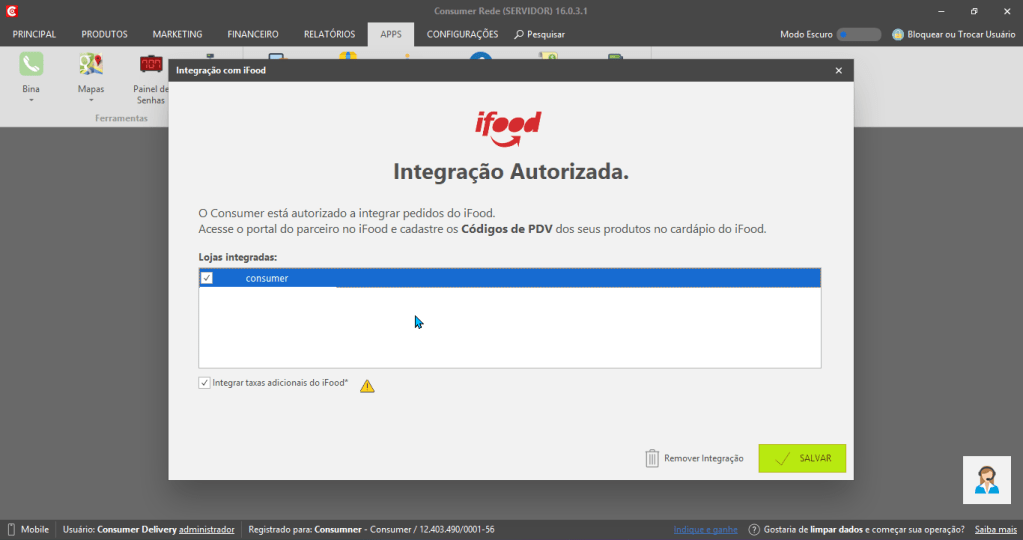This screenshot has height=540, width=1023.
Task: Restore down the Consumer Rede window
Action: 974,11
